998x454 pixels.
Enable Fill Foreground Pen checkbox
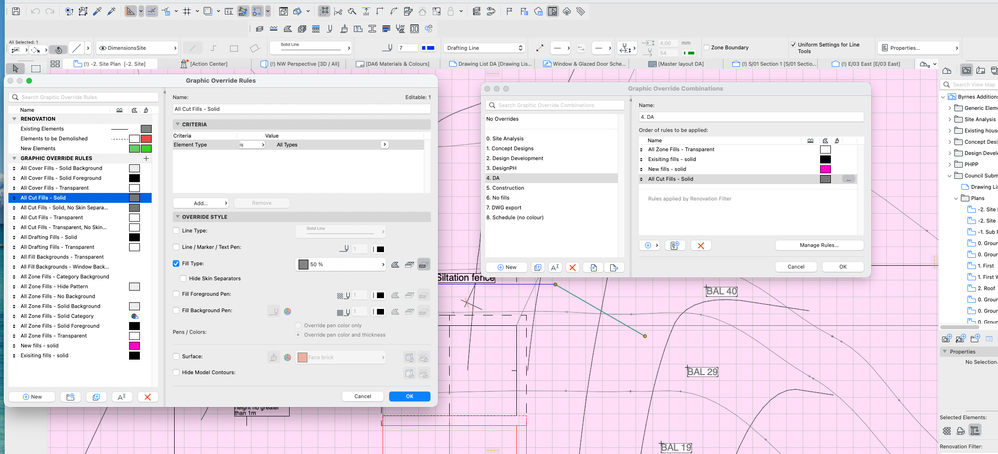click(x=176, y=294)
